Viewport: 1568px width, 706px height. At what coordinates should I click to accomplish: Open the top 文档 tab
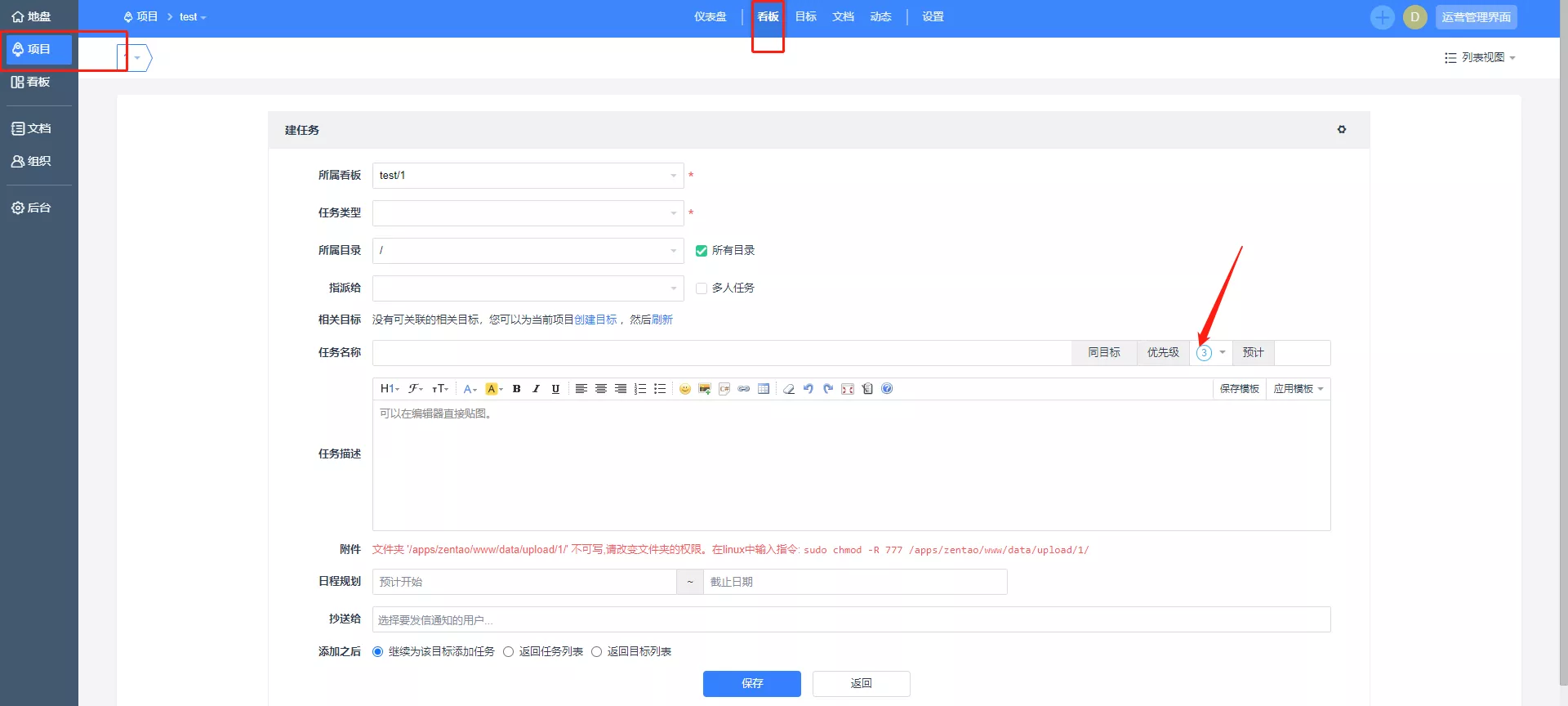844,17
